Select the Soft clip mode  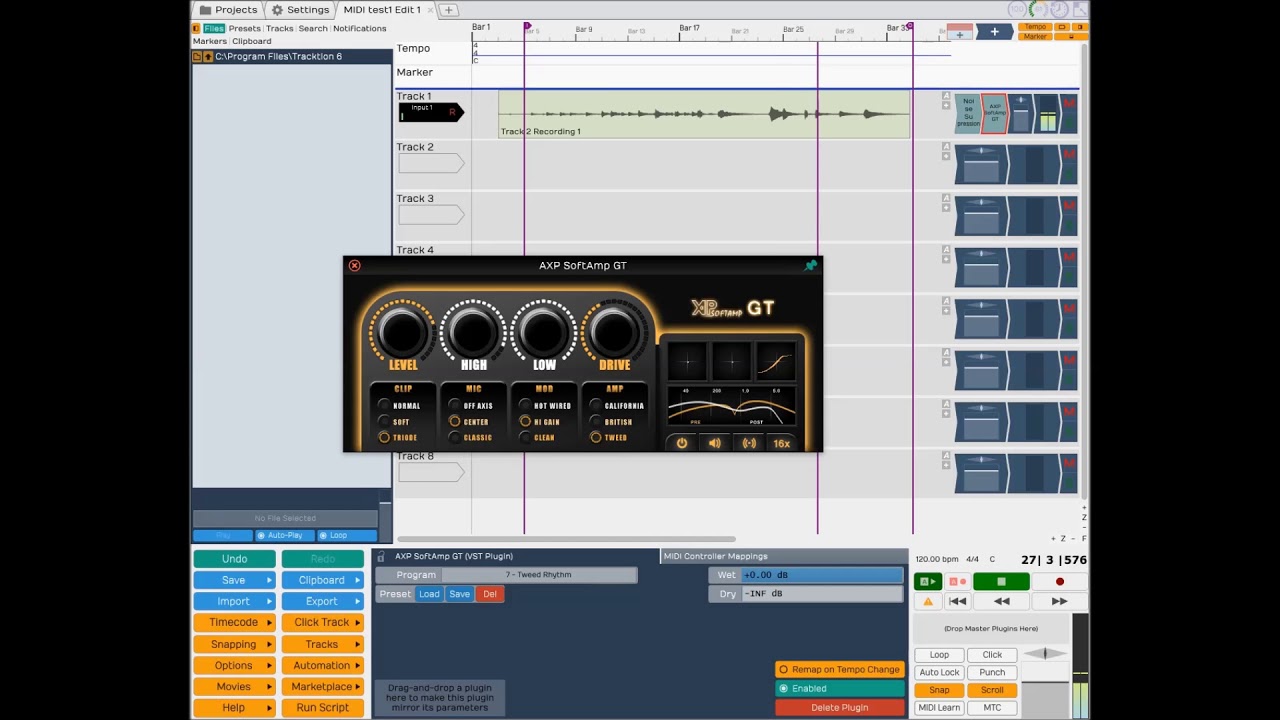tap(394, 422)
